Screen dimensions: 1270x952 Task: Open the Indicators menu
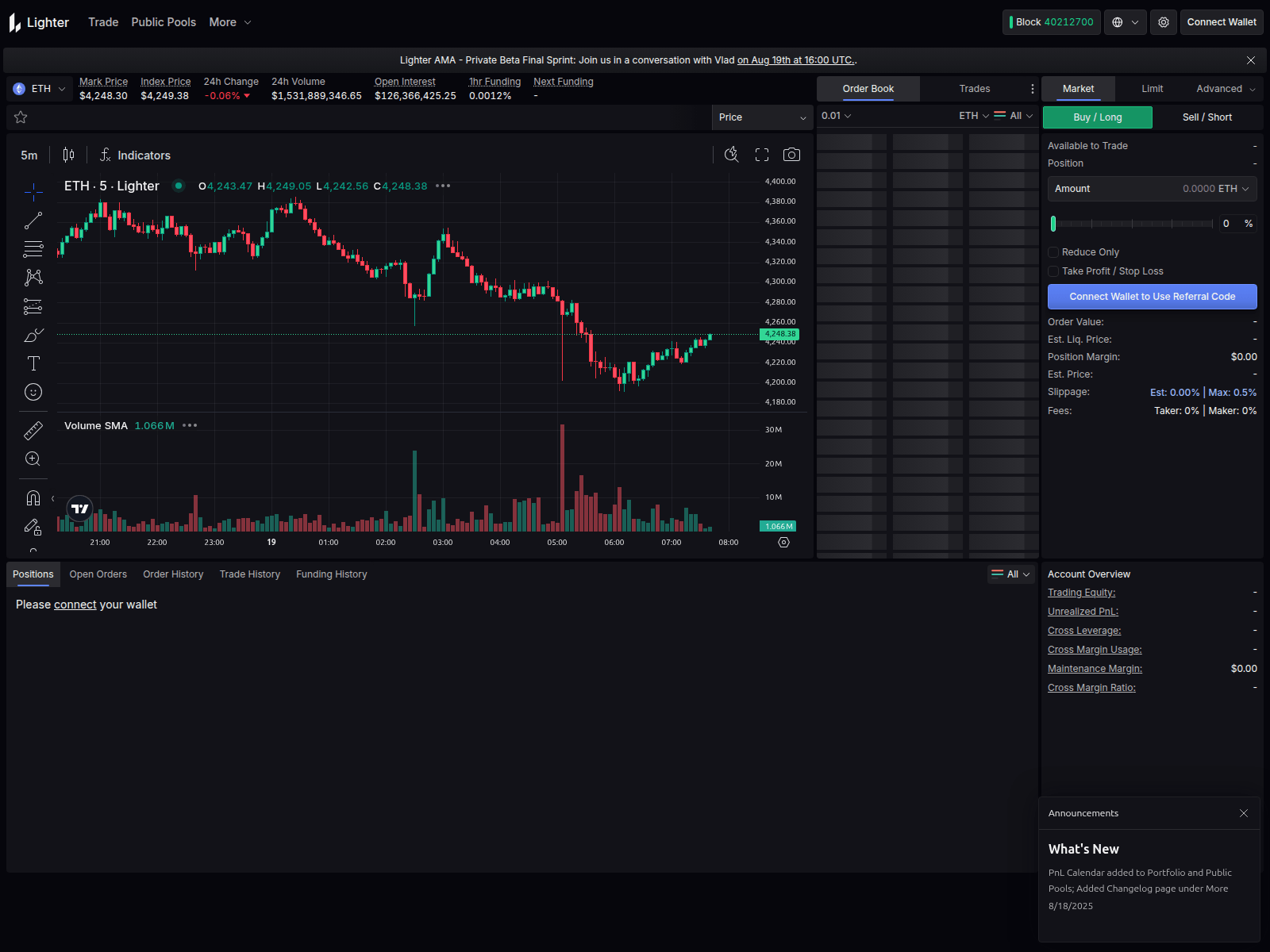[x=135, y=155]
